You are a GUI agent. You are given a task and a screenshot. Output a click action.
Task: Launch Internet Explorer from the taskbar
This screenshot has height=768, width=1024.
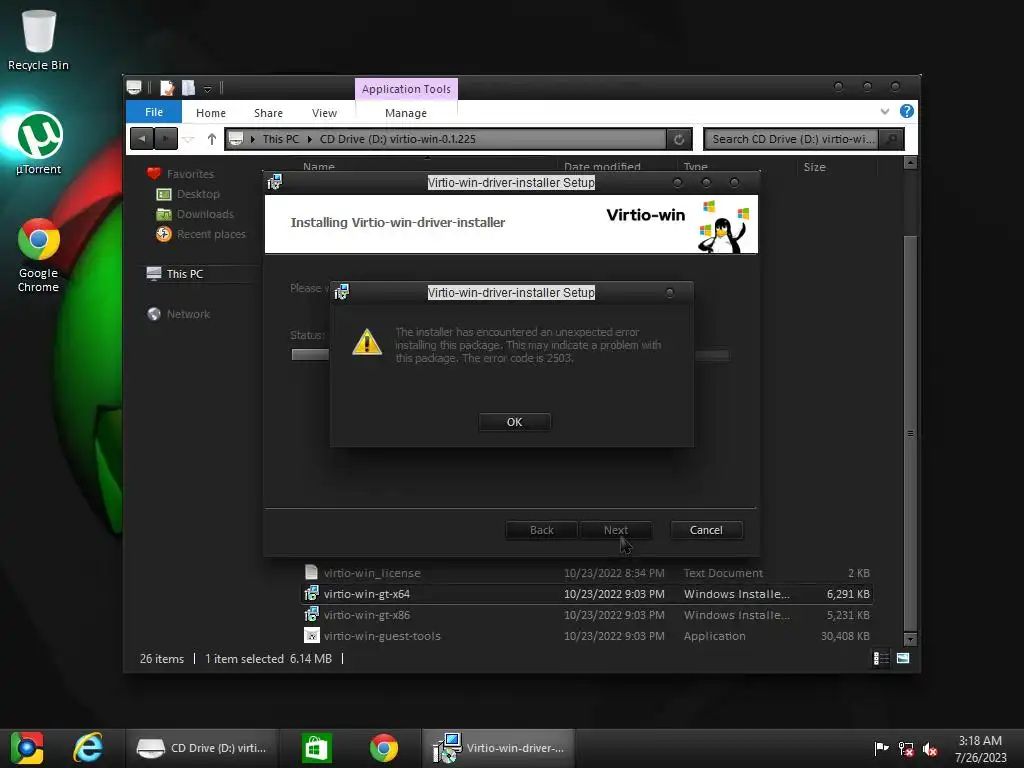(x=88, y=748)
